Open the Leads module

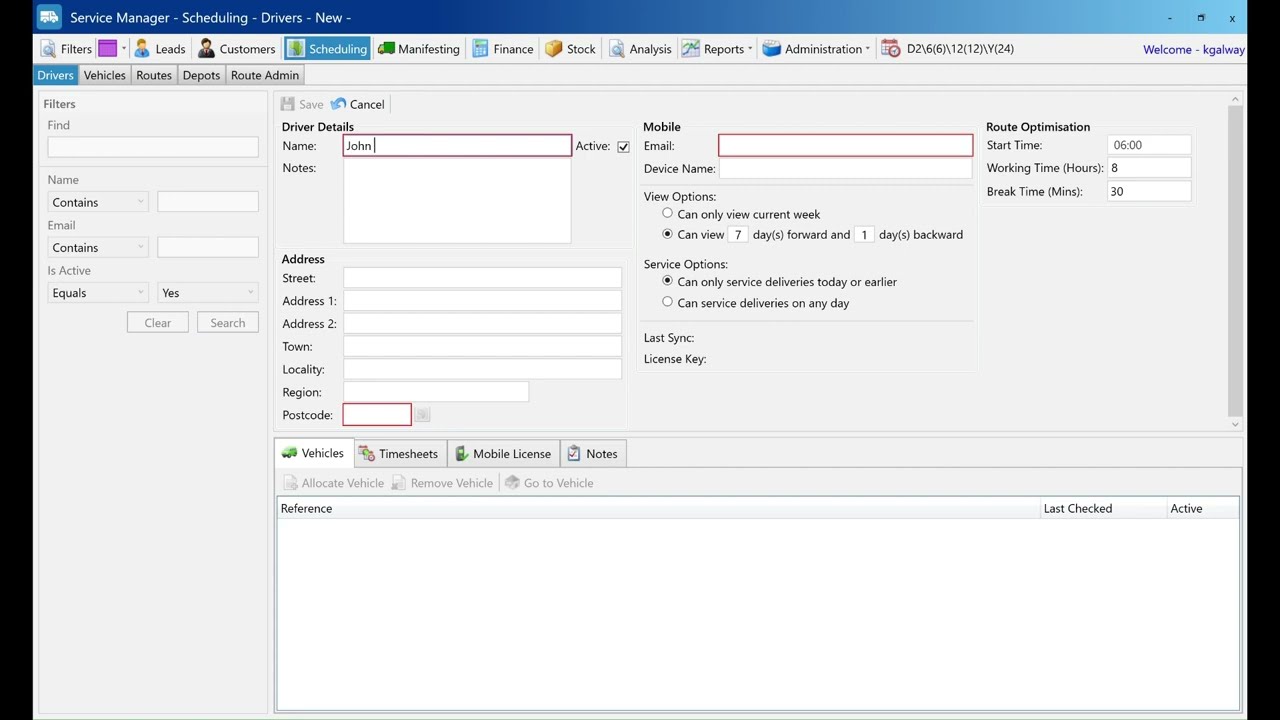(160, 49)
